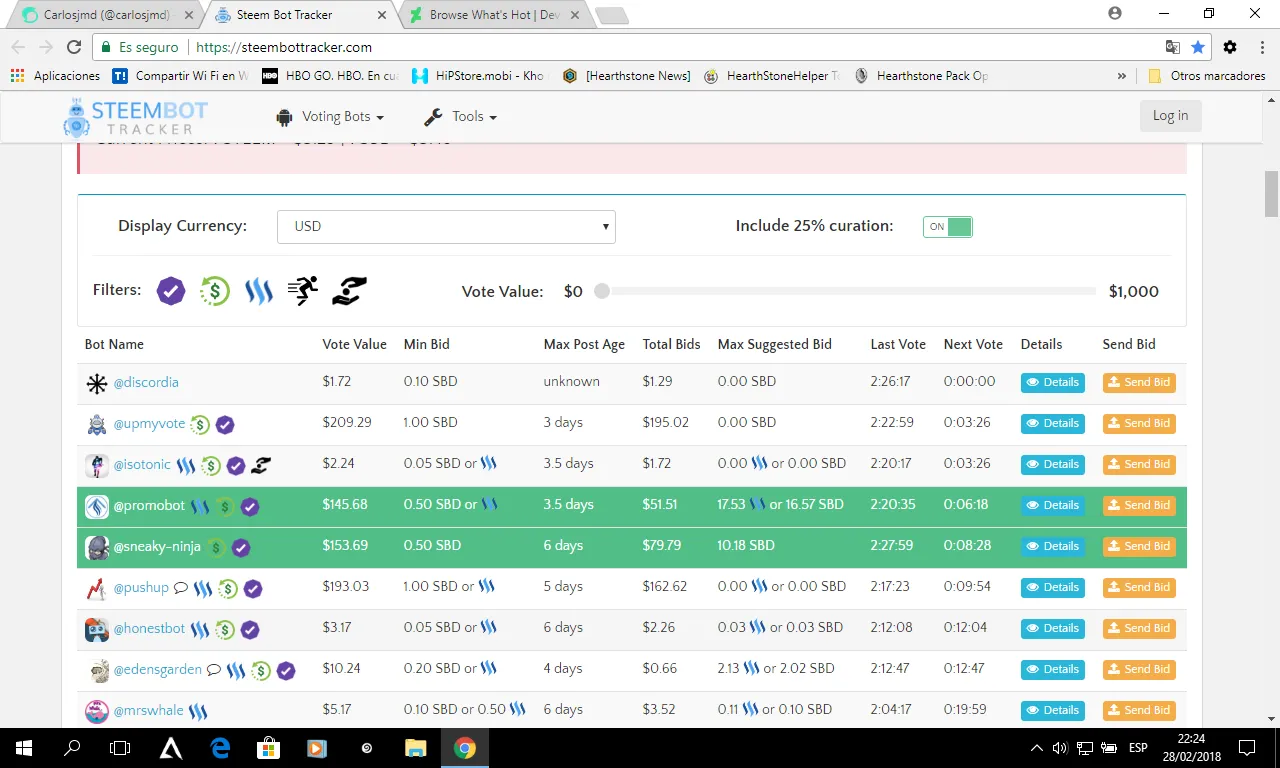
Task: Sort by the Next Vote column header
Action: [x=973, y=344]
